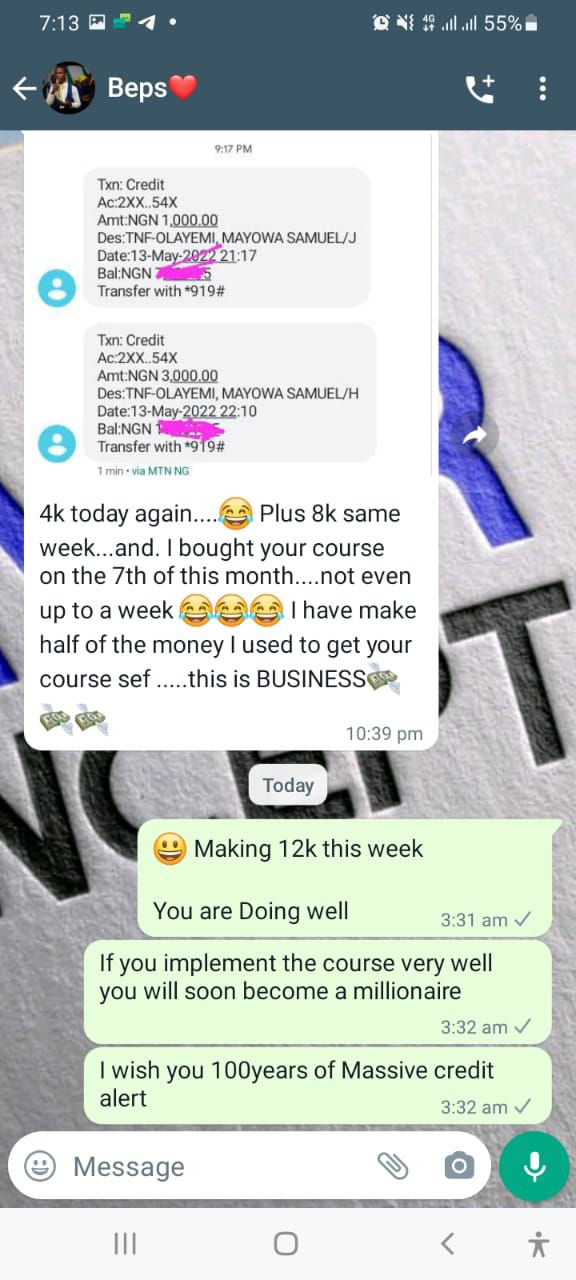576x1280 pixels.
Task: Tap the forward arrow beside the screenshot
Action: [474, 435]
